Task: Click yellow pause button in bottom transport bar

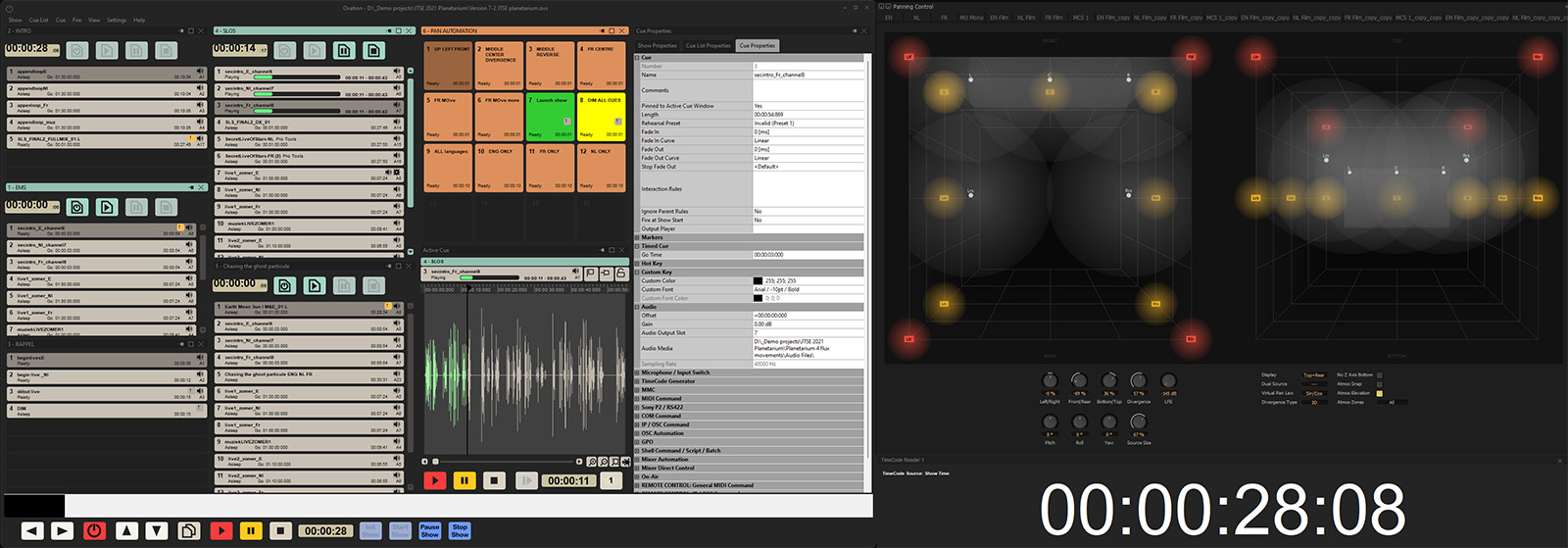Action: 251,530
